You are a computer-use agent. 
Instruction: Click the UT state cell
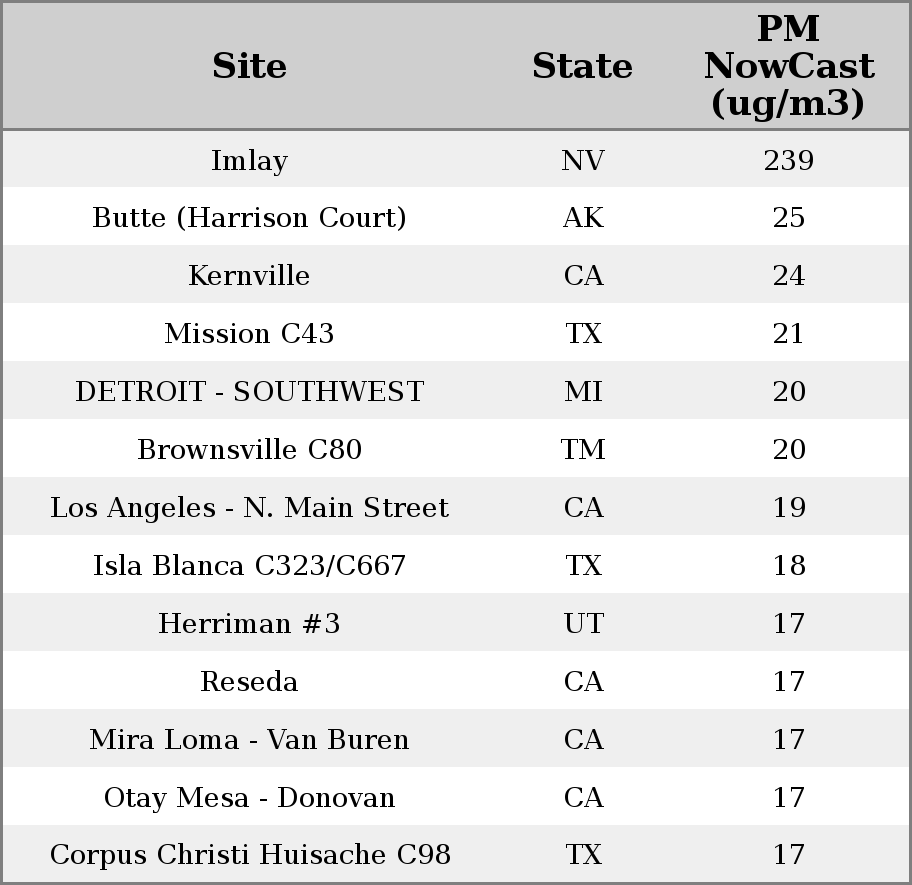[583, 624]
